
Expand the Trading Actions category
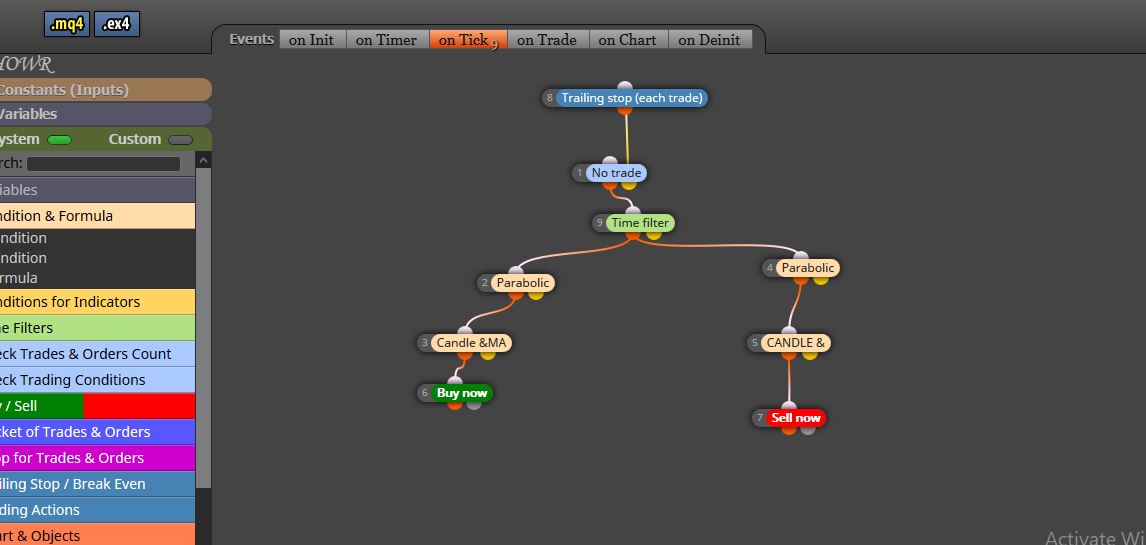97,510
